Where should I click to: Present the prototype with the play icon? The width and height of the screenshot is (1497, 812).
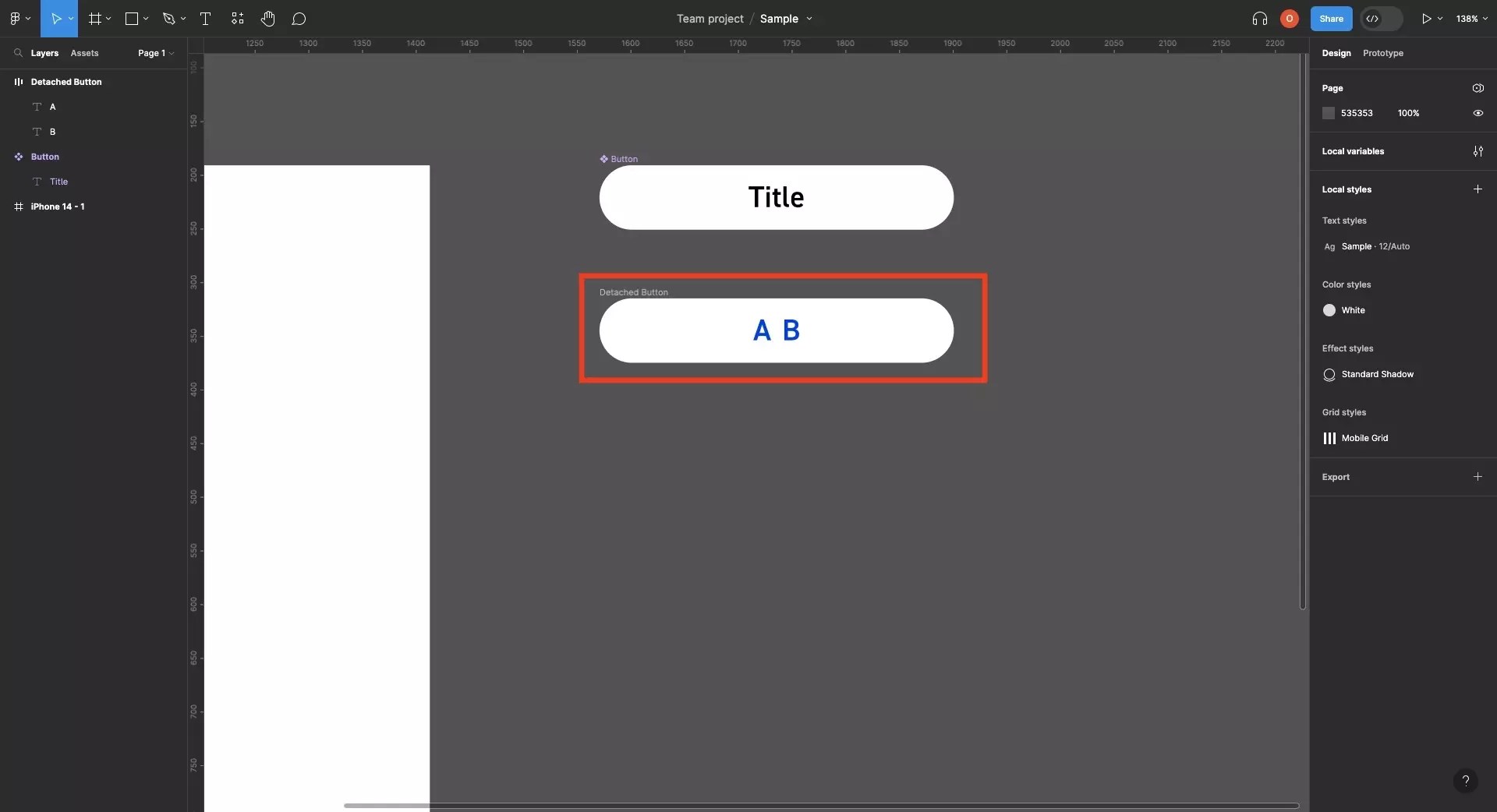(1428, 18)
